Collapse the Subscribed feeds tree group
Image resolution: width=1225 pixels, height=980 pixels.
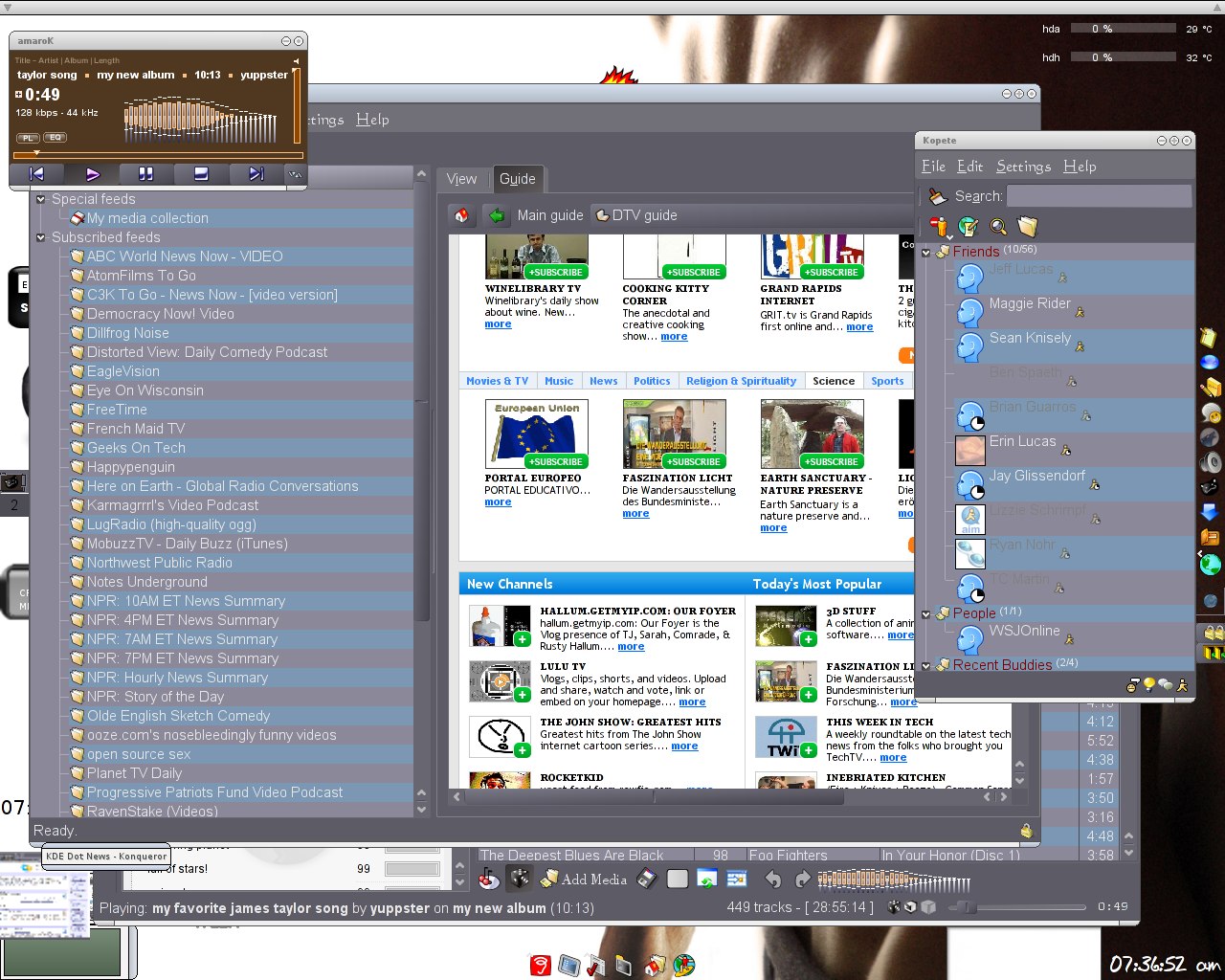tap(41, 237)
